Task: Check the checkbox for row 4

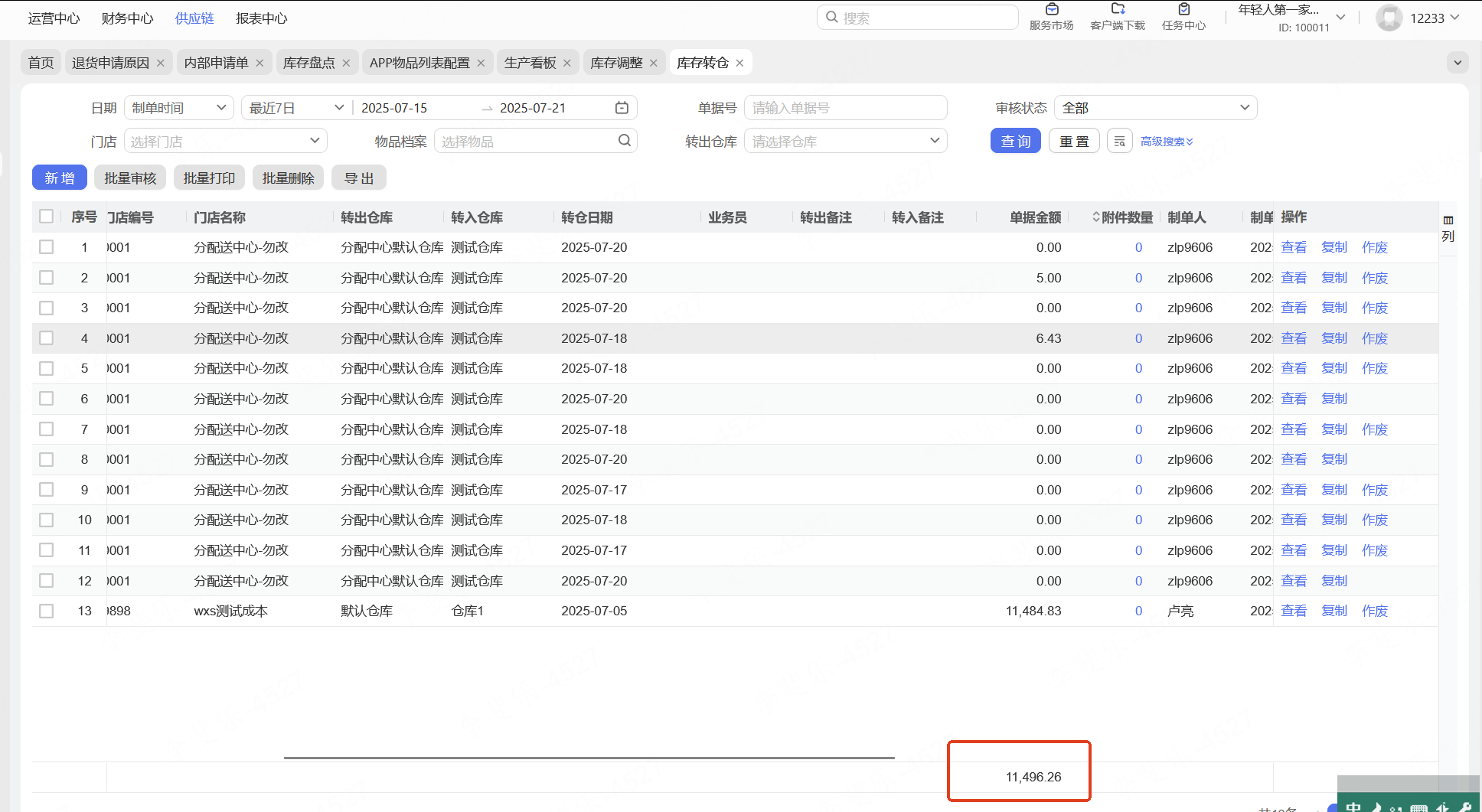Action: pyautogui.click(x=47, y=338)
